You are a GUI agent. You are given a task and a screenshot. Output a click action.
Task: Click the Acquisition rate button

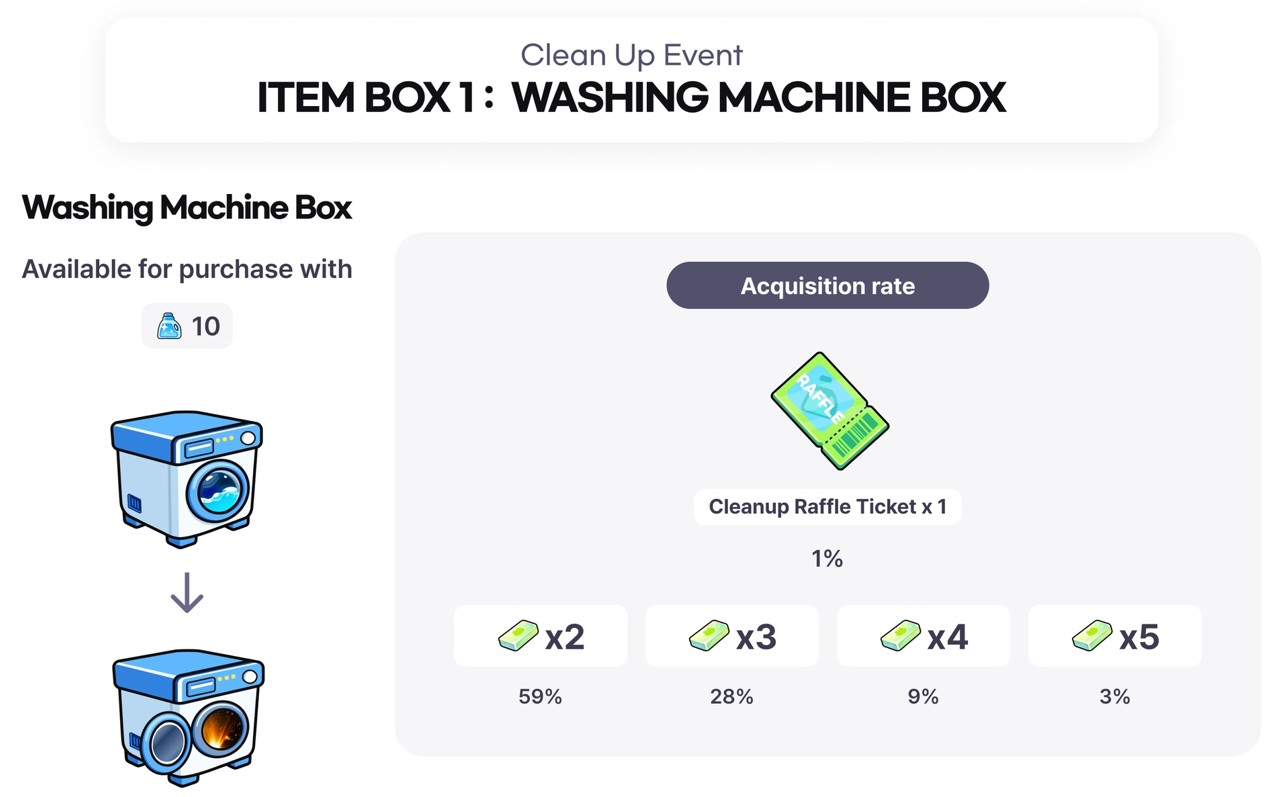coord(827,286)
